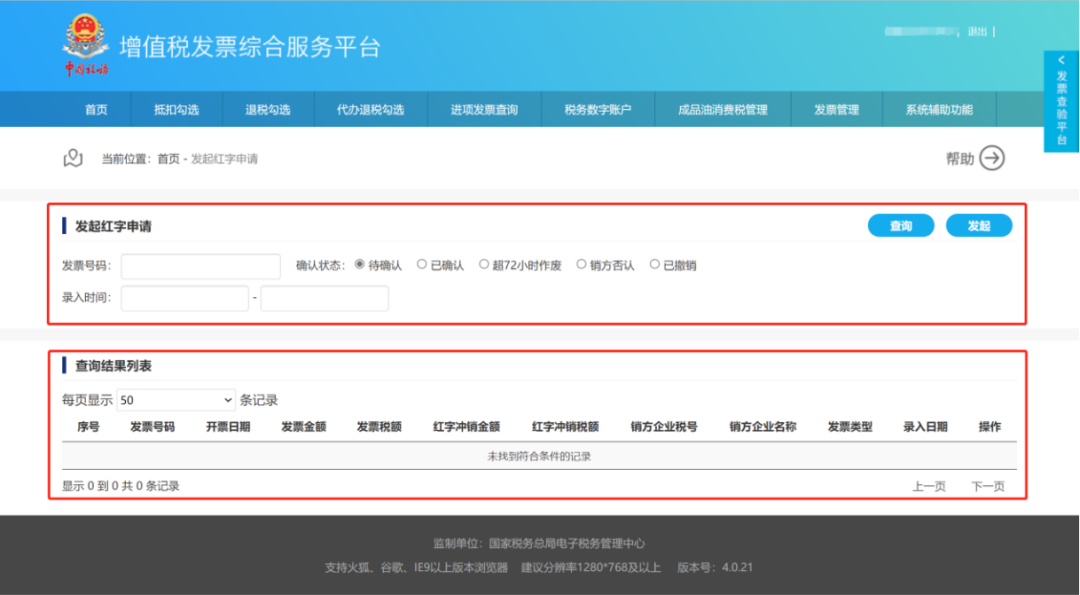Viewport: 1080px width, 595px height.
Task: Expand the 发票查验平台 side panel chevron
Action: (1061, 61)
